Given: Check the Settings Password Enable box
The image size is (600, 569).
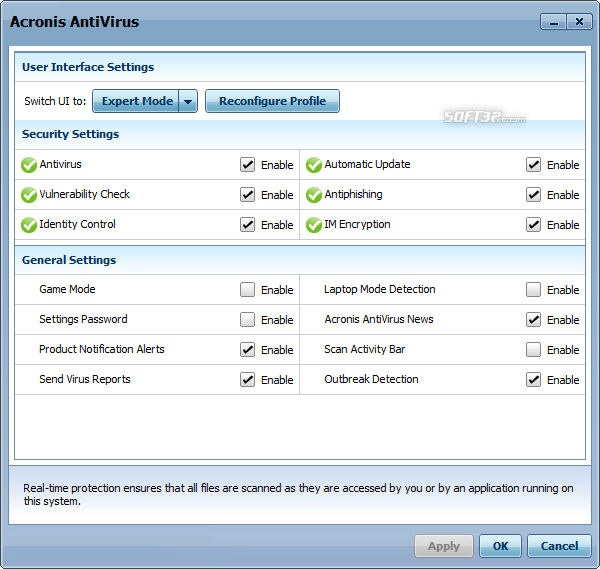Looking at the screenshot, I should (248, 320).
